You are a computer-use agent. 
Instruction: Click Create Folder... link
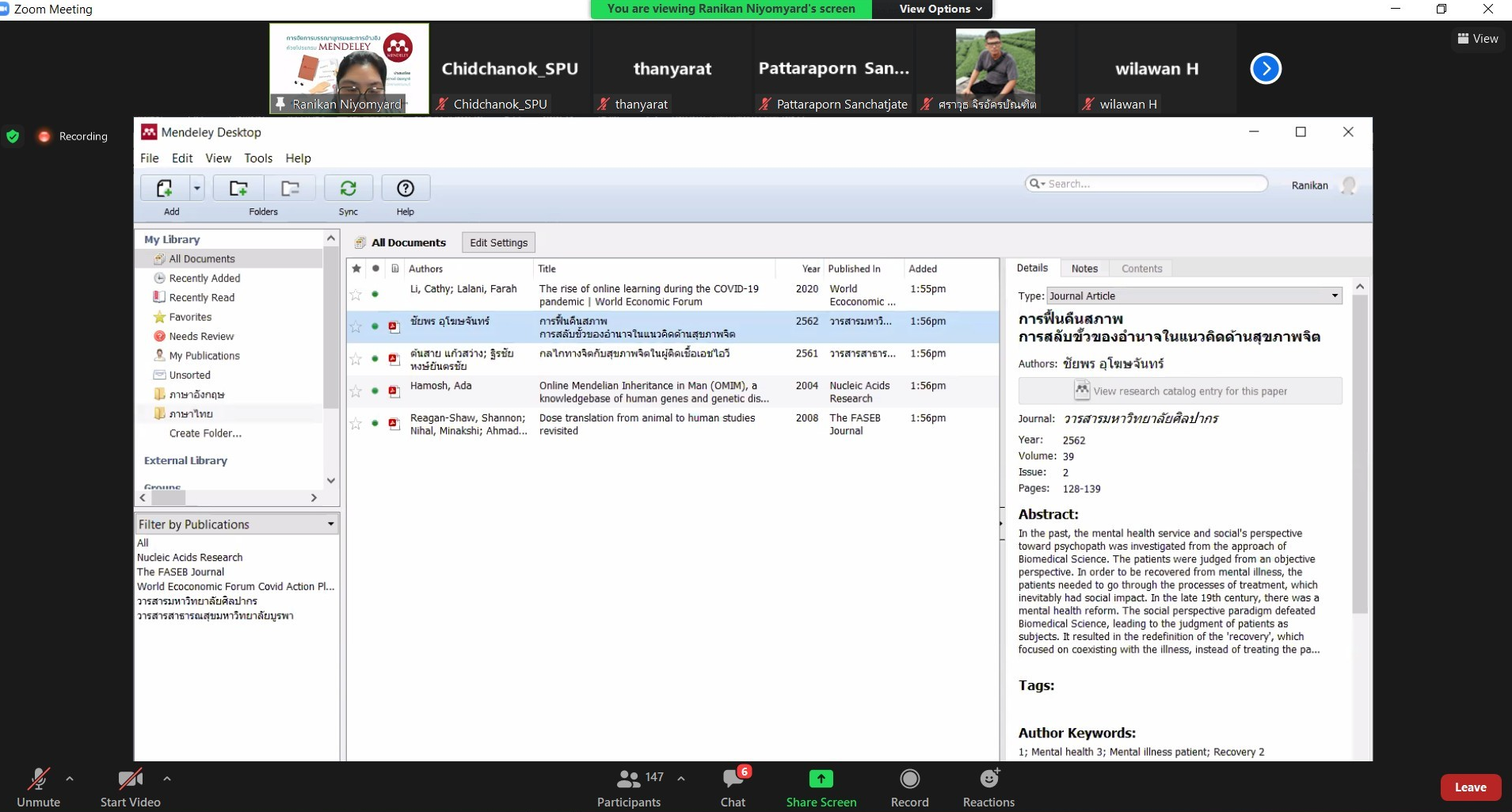tap(205, 433)
